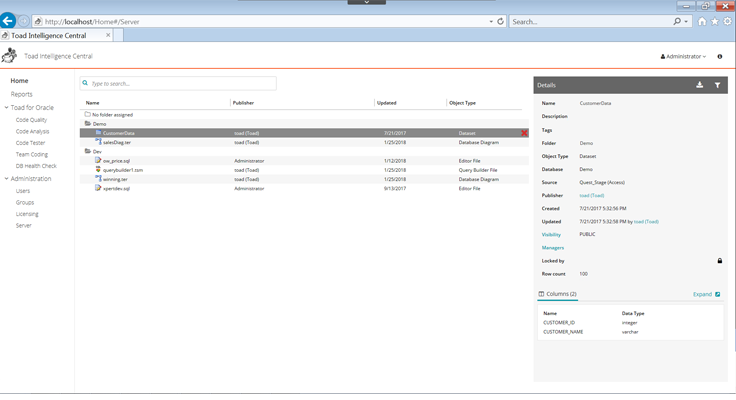736x400 pixels.
Task: Click the filter icon in Details header
Action: coord(717,85)
